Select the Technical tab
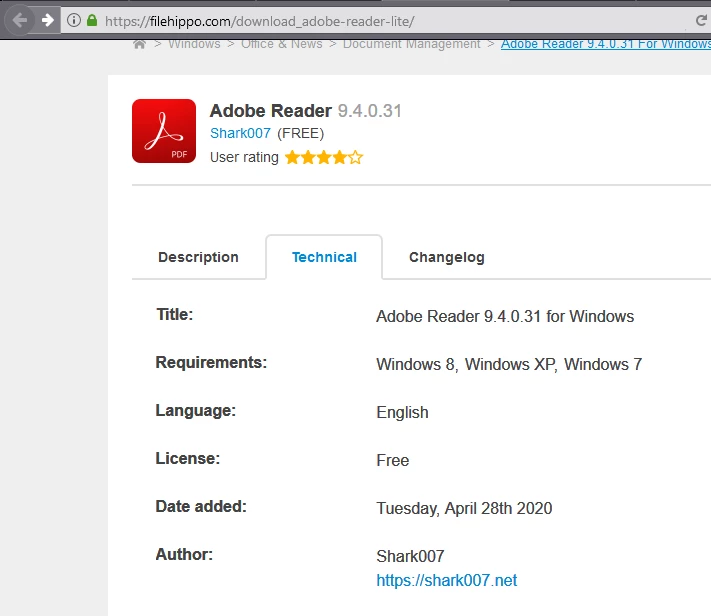711x616 pixels. pyautogui.click(x=324, y=257)
